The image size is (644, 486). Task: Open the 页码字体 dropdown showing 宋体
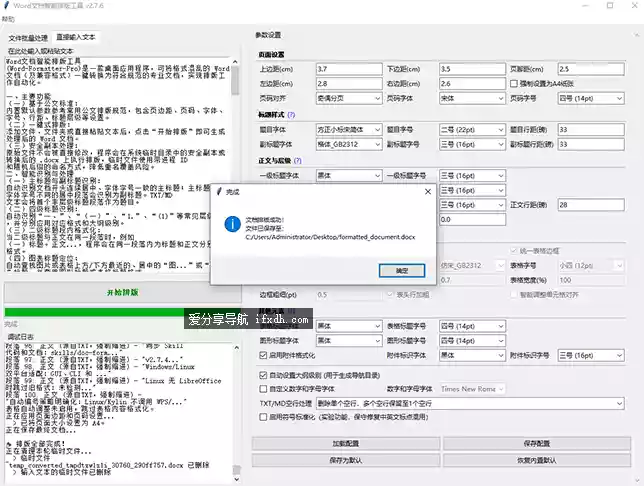pos(472,98)
